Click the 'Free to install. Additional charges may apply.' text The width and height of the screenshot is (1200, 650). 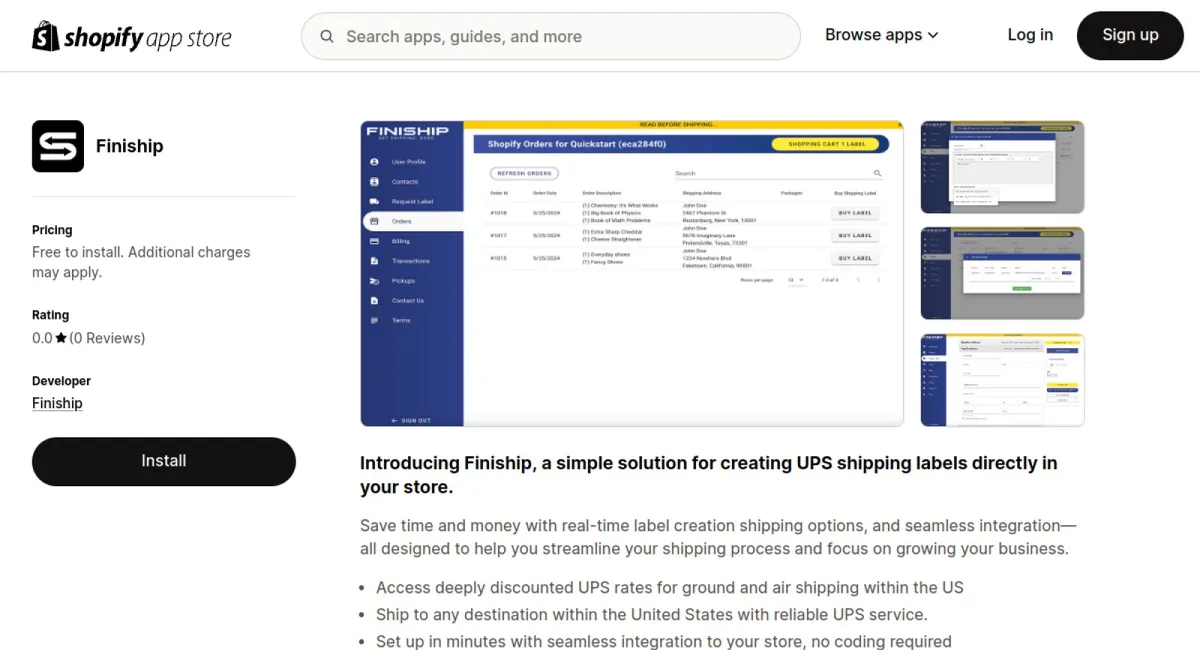click(141, 262)
